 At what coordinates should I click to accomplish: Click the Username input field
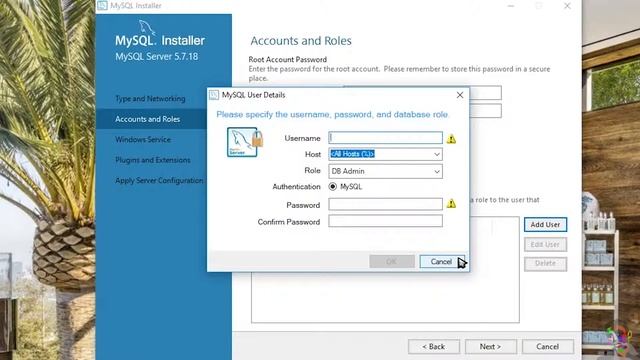[x=385, y=138]
